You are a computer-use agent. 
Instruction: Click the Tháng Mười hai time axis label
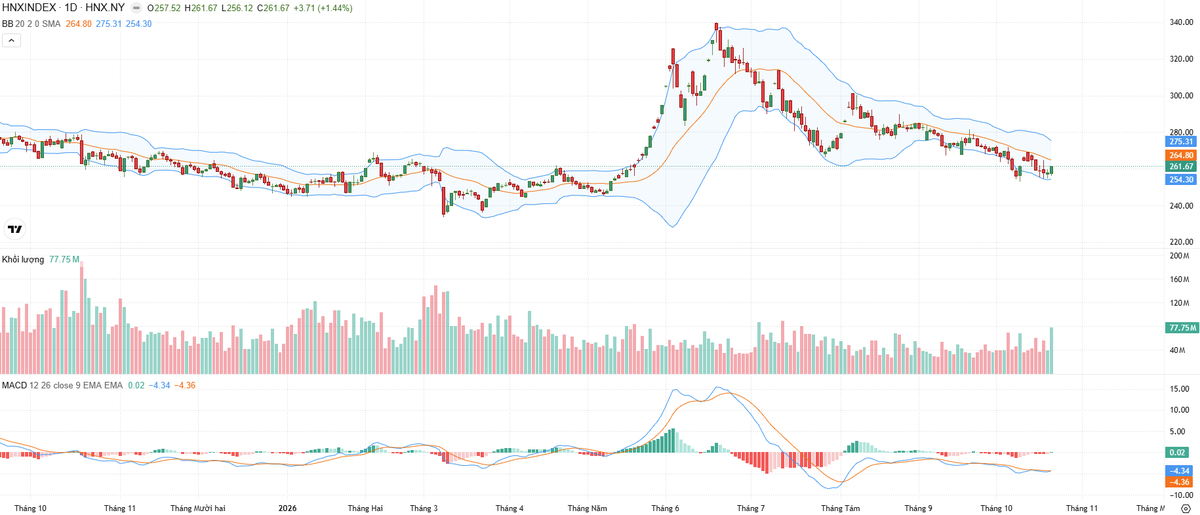pyautogui.click(x=198, y=508)
